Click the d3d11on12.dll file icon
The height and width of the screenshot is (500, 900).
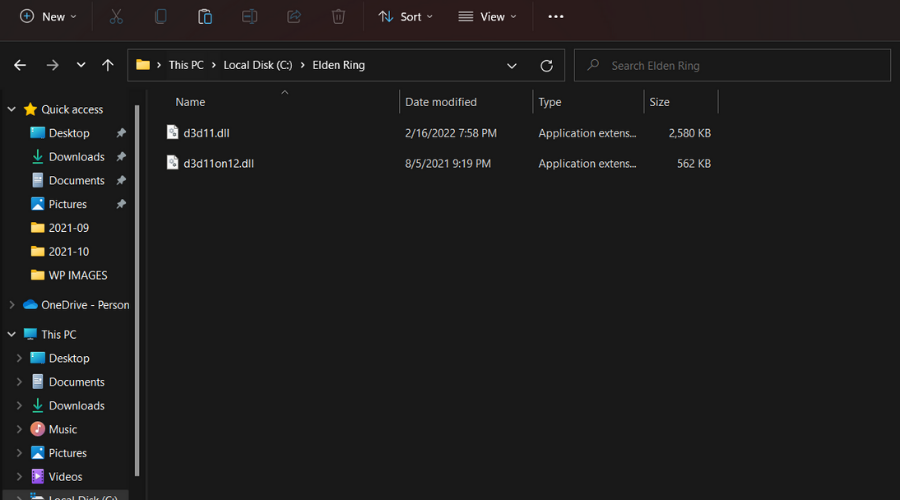pos(172,163)
